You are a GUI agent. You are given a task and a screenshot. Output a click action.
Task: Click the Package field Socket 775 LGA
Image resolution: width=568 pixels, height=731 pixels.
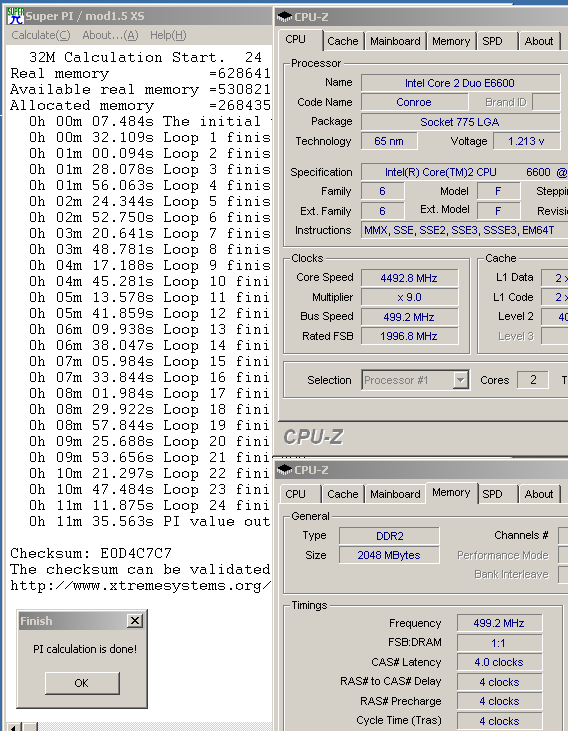click(460, 122)
